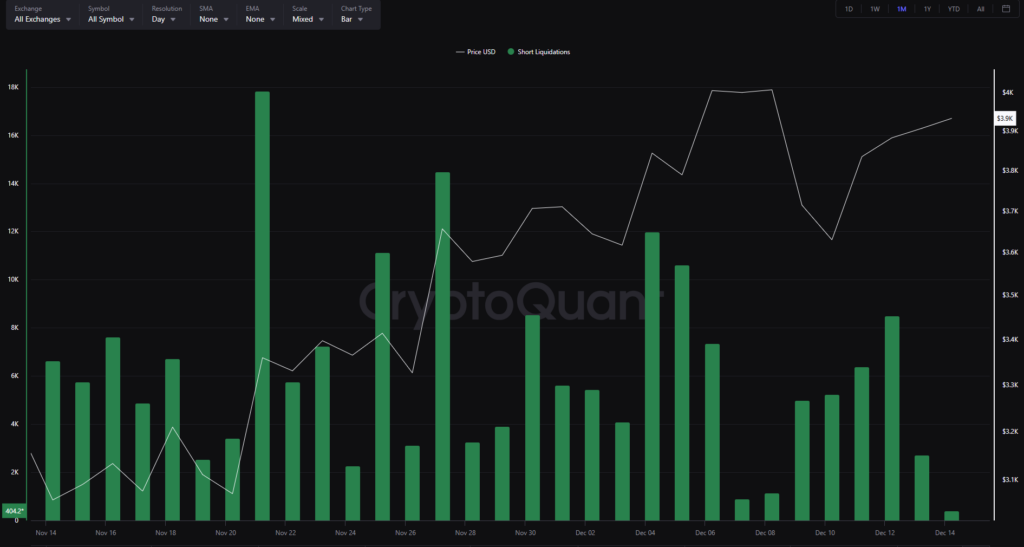Screen dimensions: 1024x547
Task: Click the Dec 04 liquidation bar
Action: tap(652, 377)
